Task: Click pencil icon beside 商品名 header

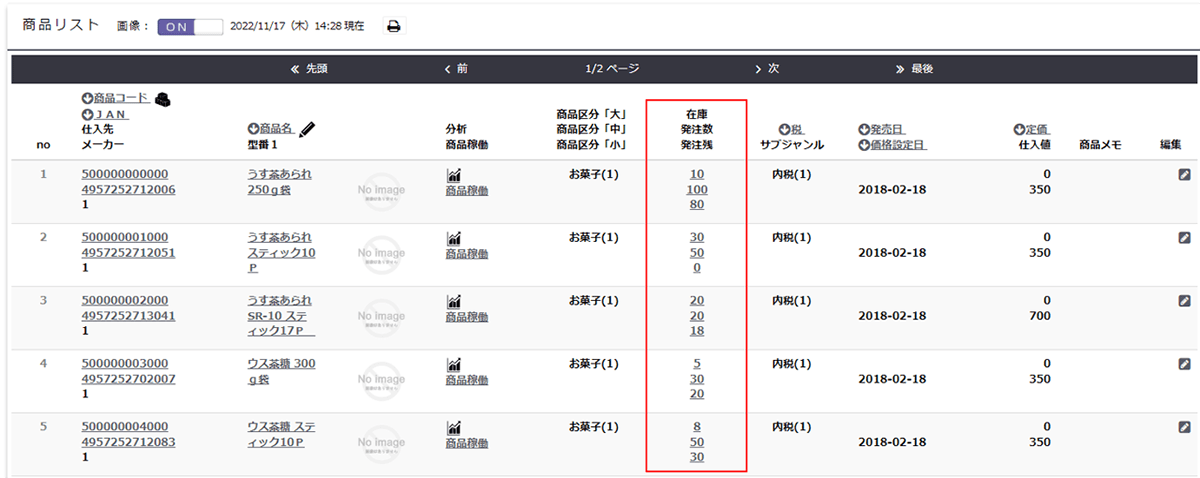Action: pyautogui.click(x=307, y=129)
